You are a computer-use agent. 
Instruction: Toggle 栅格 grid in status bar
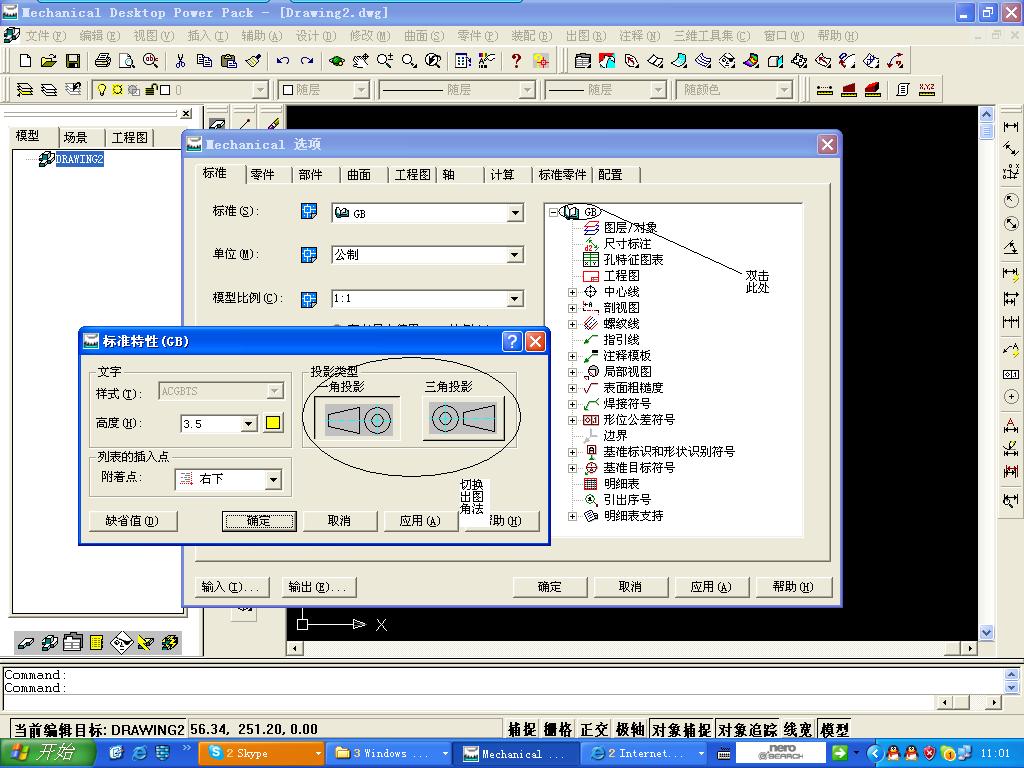[558, 729]
